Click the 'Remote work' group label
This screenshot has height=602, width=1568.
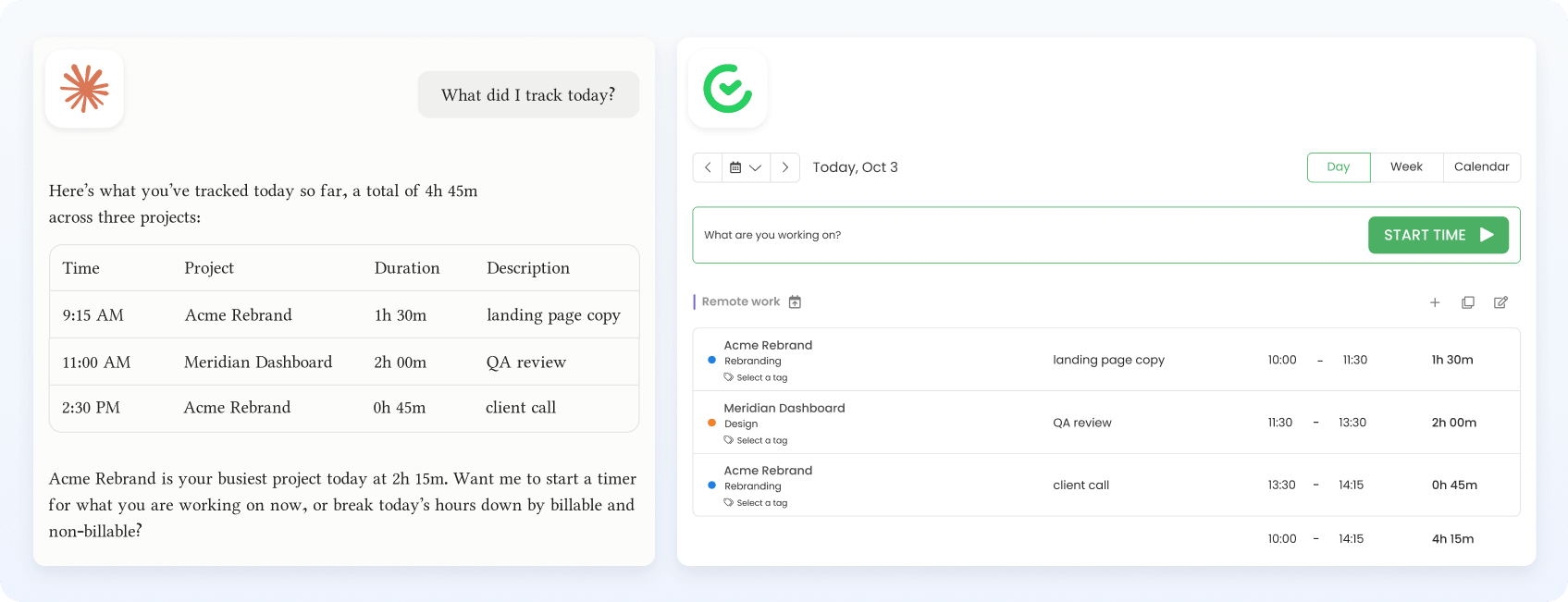(741, 301)
